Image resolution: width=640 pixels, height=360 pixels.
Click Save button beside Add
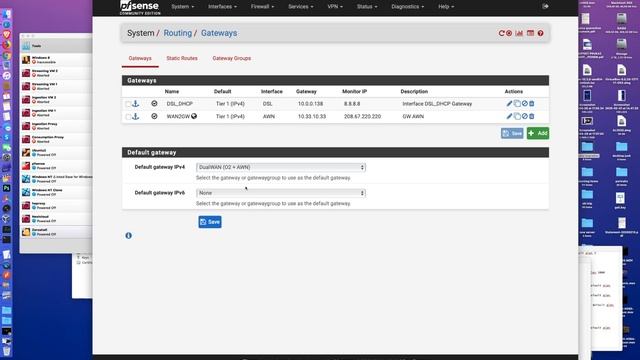(x=512, y=133)
